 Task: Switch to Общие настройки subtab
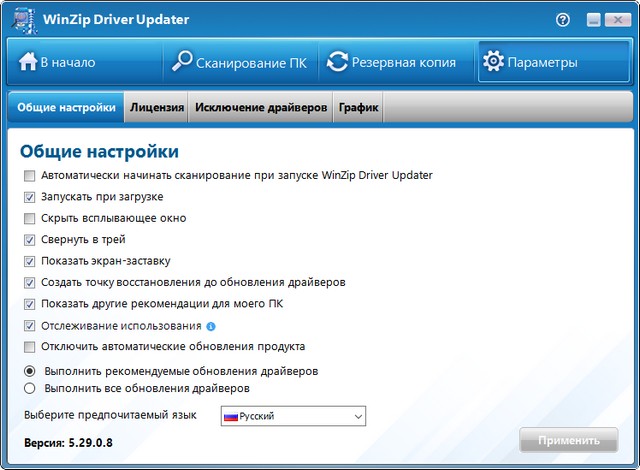(66, 107)
